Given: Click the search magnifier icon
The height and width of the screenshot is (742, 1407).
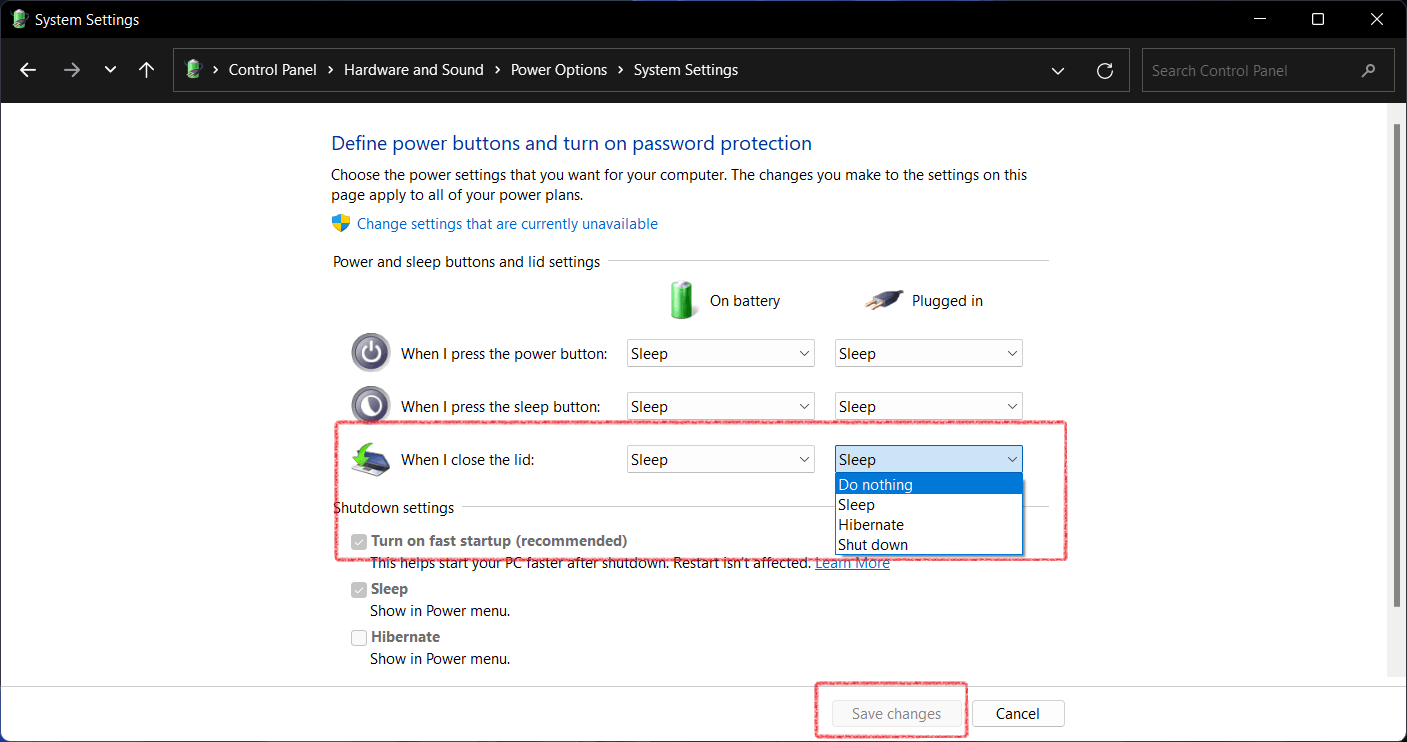Looking at the screenshot, I should [x=1369, y=71].
